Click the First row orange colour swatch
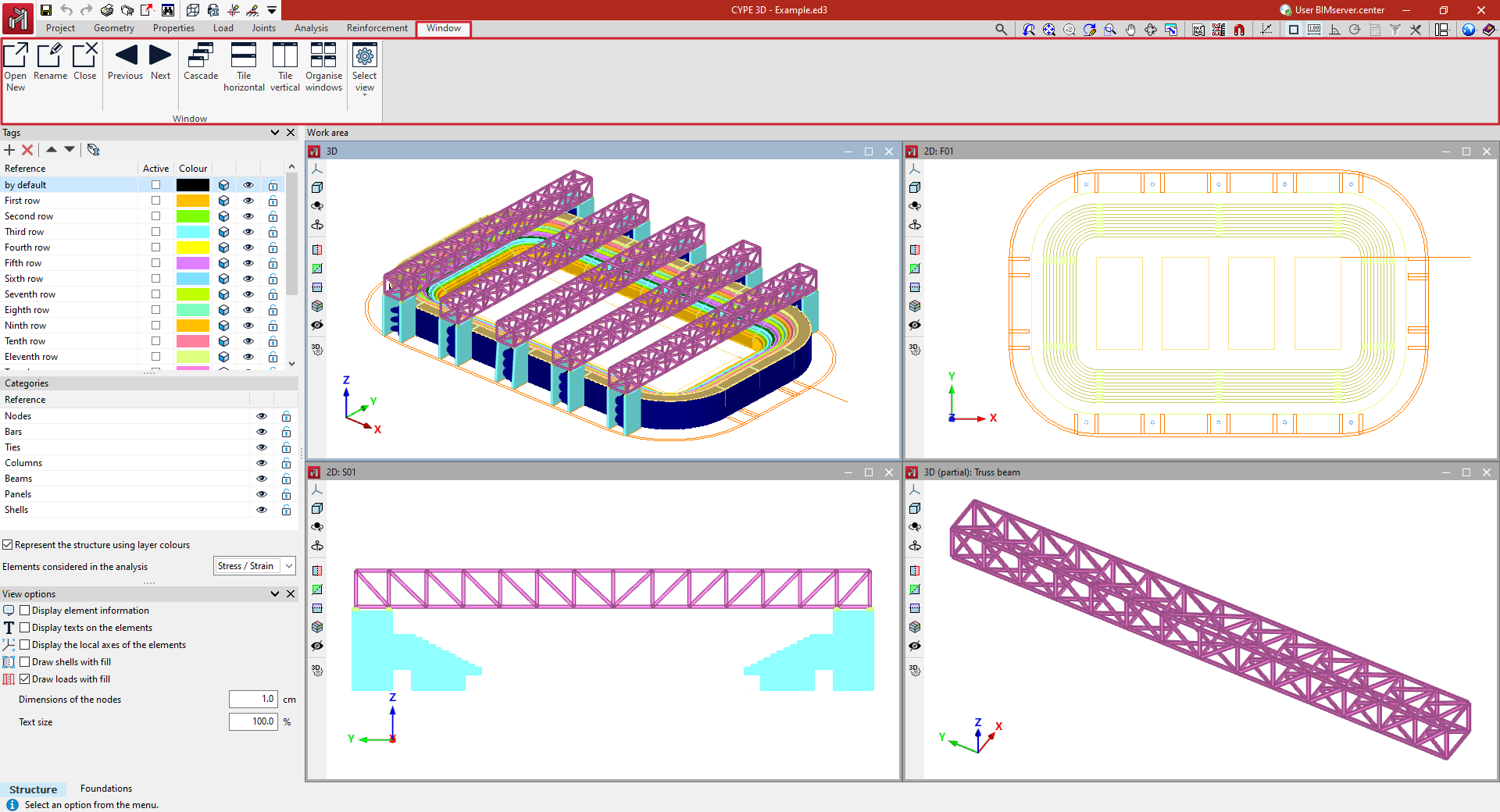The image size is (1500, 812). tap(192, 201)
